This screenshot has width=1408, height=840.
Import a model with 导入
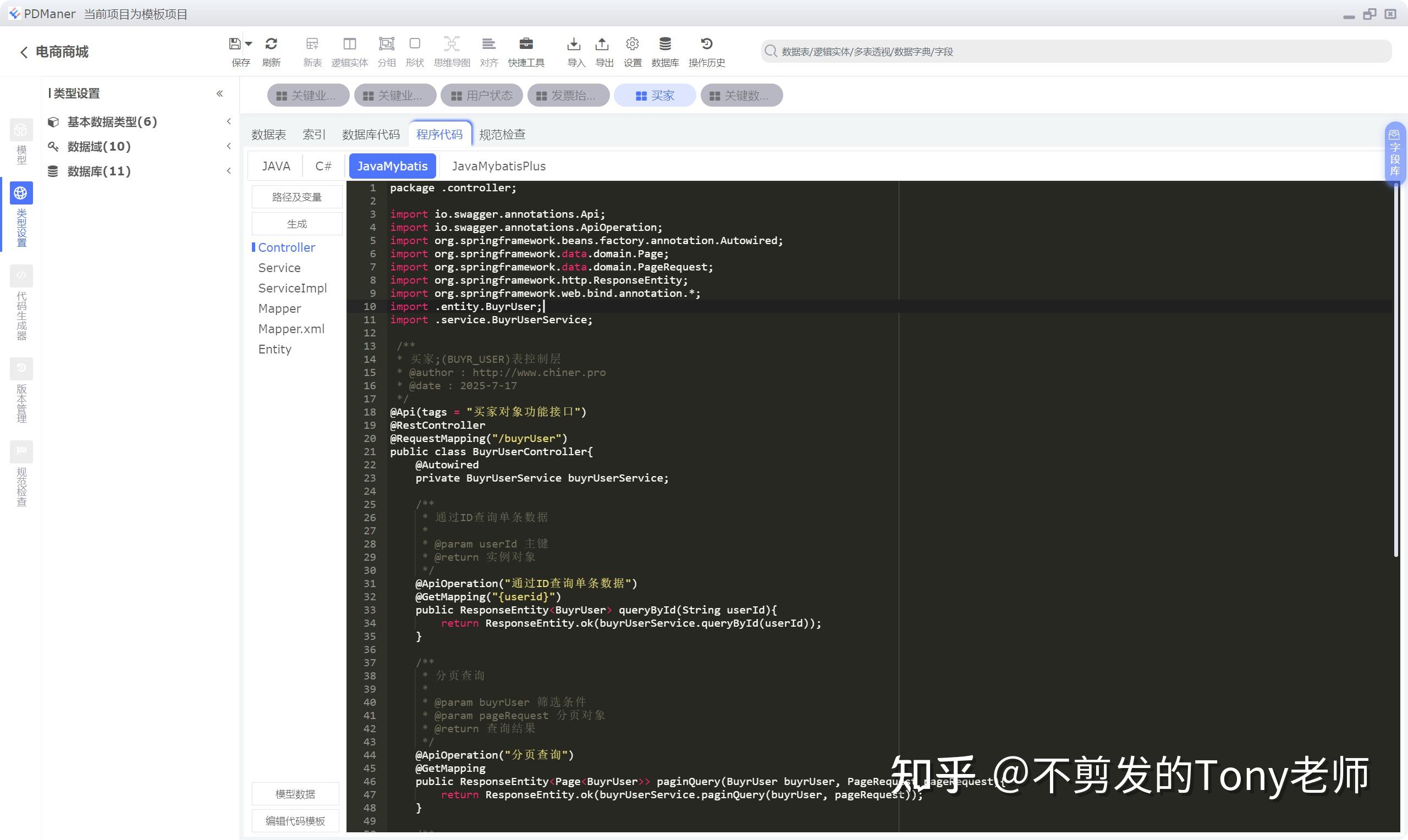click(x=575, y=51)
